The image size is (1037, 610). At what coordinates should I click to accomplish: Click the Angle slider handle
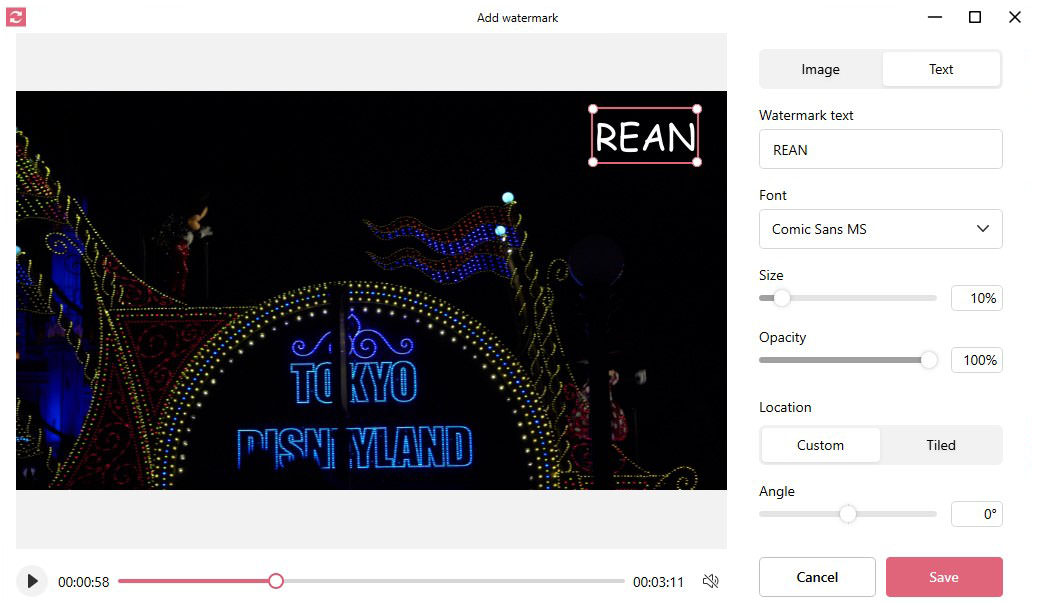coord(848,514)
